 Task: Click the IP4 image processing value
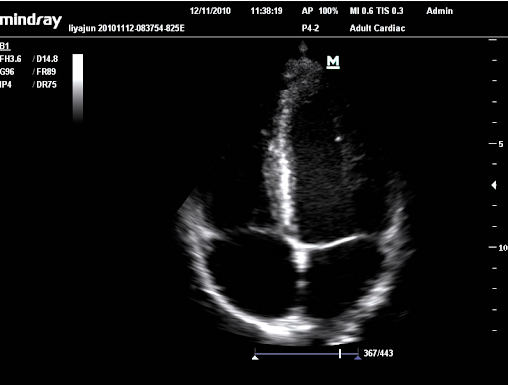(6, 85)
